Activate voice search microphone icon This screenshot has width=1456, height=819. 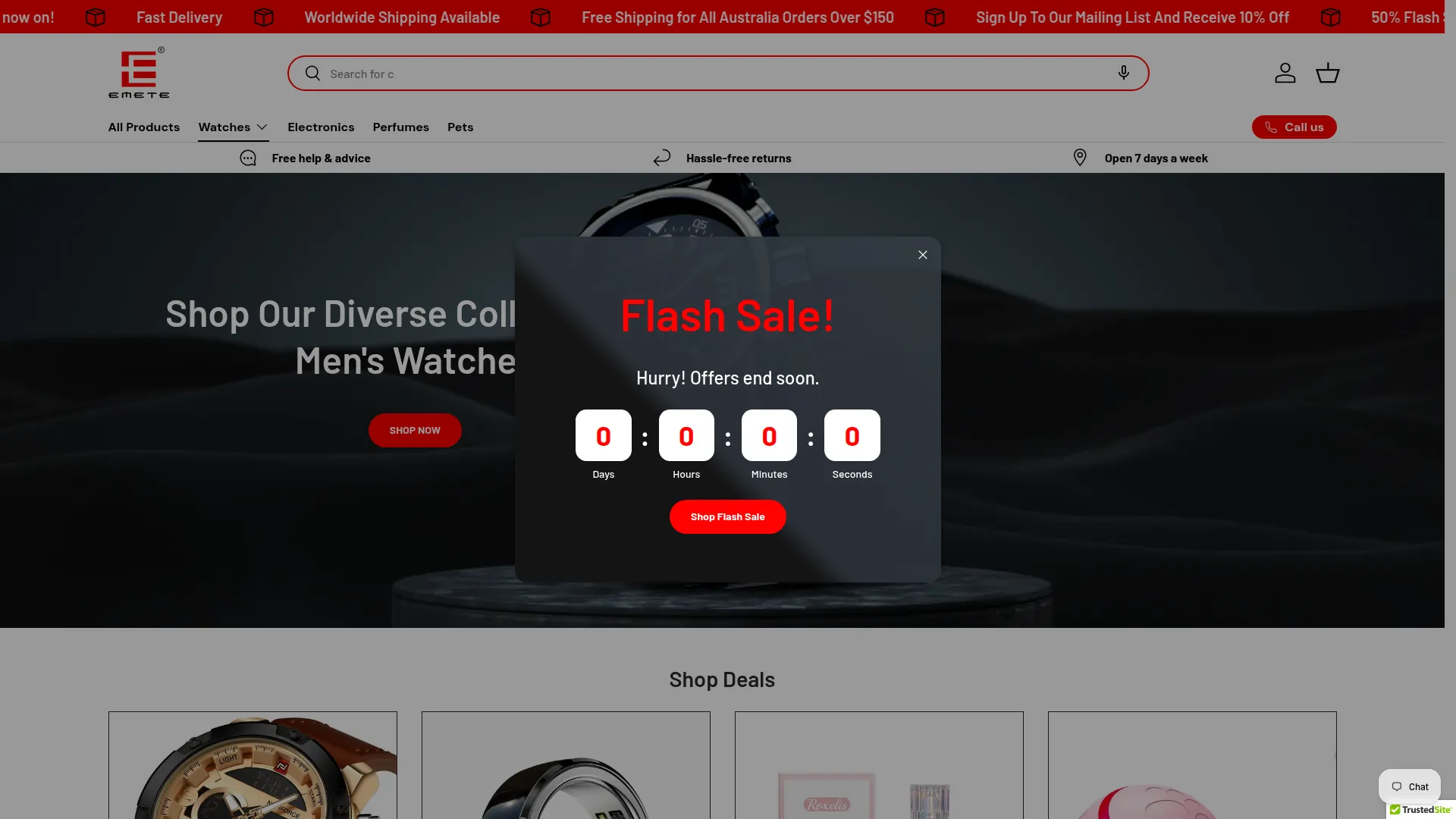click(x=1123, y=73)
